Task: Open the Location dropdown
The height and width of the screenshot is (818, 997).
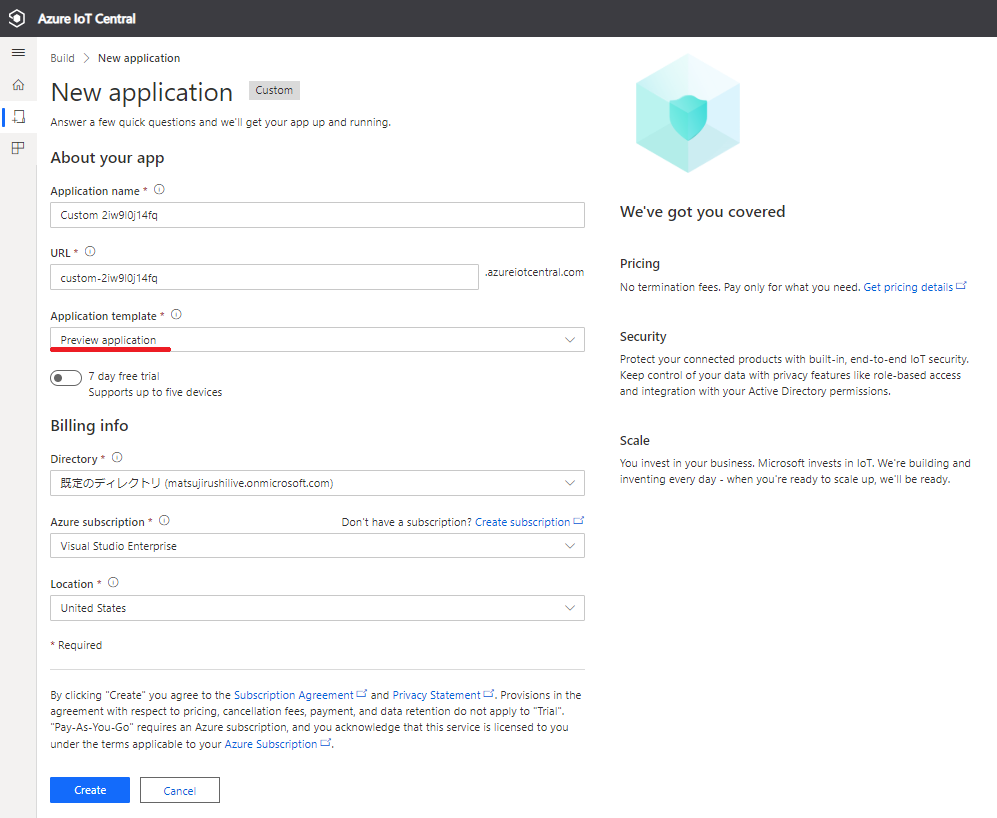Action: click(x=317, y=608)
